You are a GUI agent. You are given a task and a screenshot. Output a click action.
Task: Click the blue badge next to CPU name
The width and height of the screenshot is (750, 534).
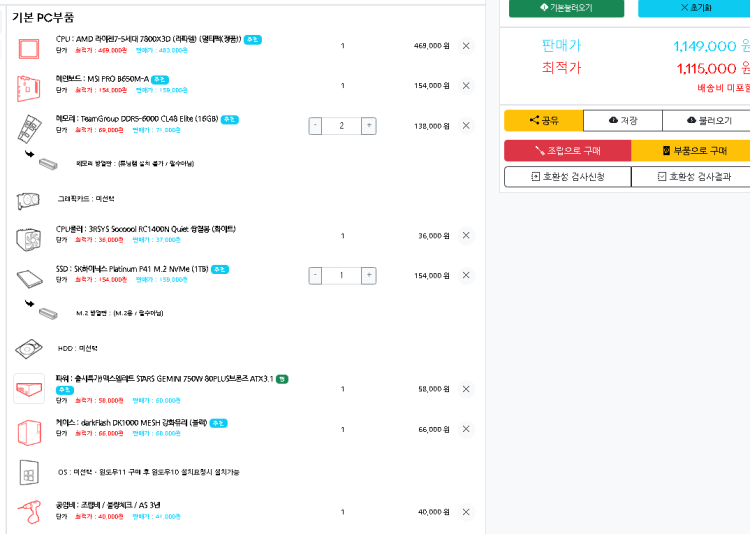click(253, 40)
